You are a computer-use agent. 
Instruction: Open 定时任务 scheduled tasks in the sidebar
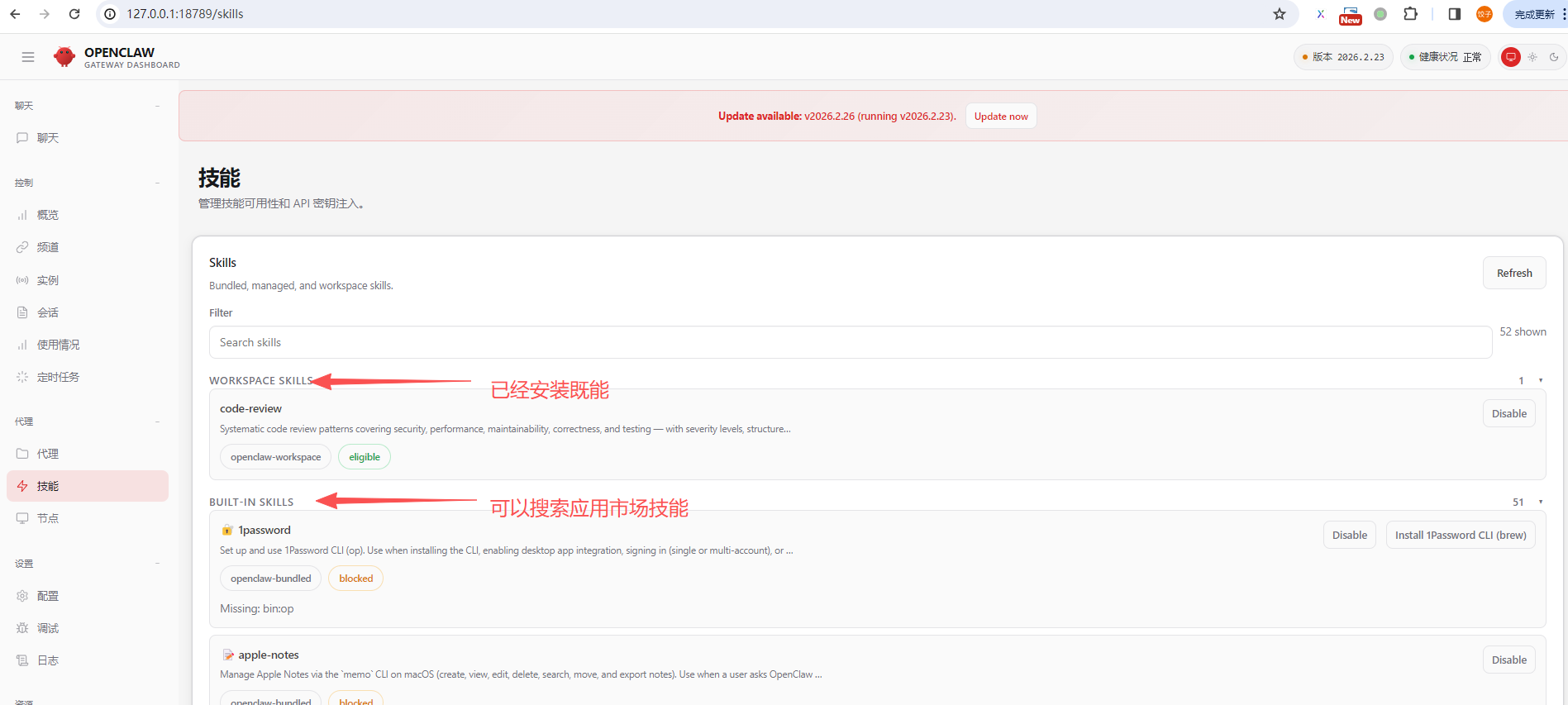88,377
